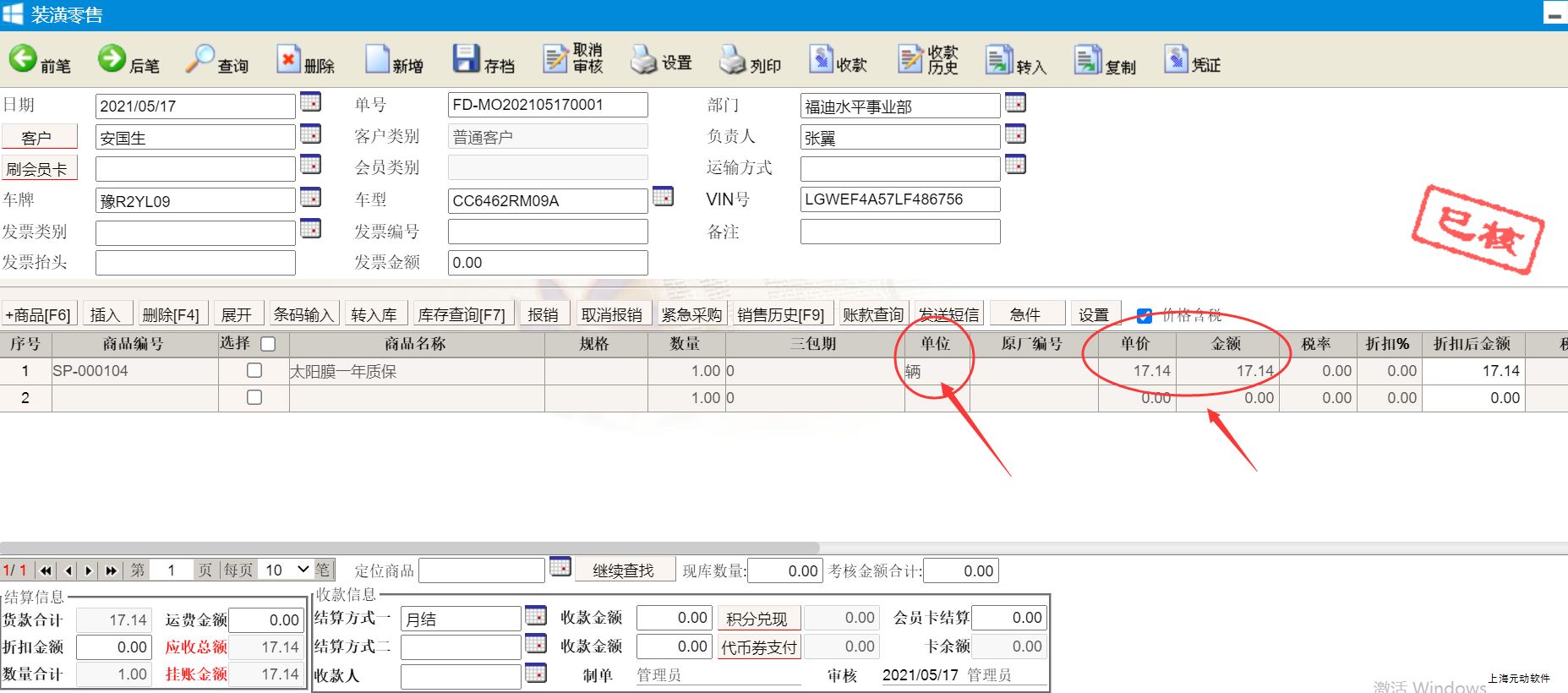This screenshot has height=693, width=1568.
Task: Go to the previous record (前笔)
Action: pos(39,61)
